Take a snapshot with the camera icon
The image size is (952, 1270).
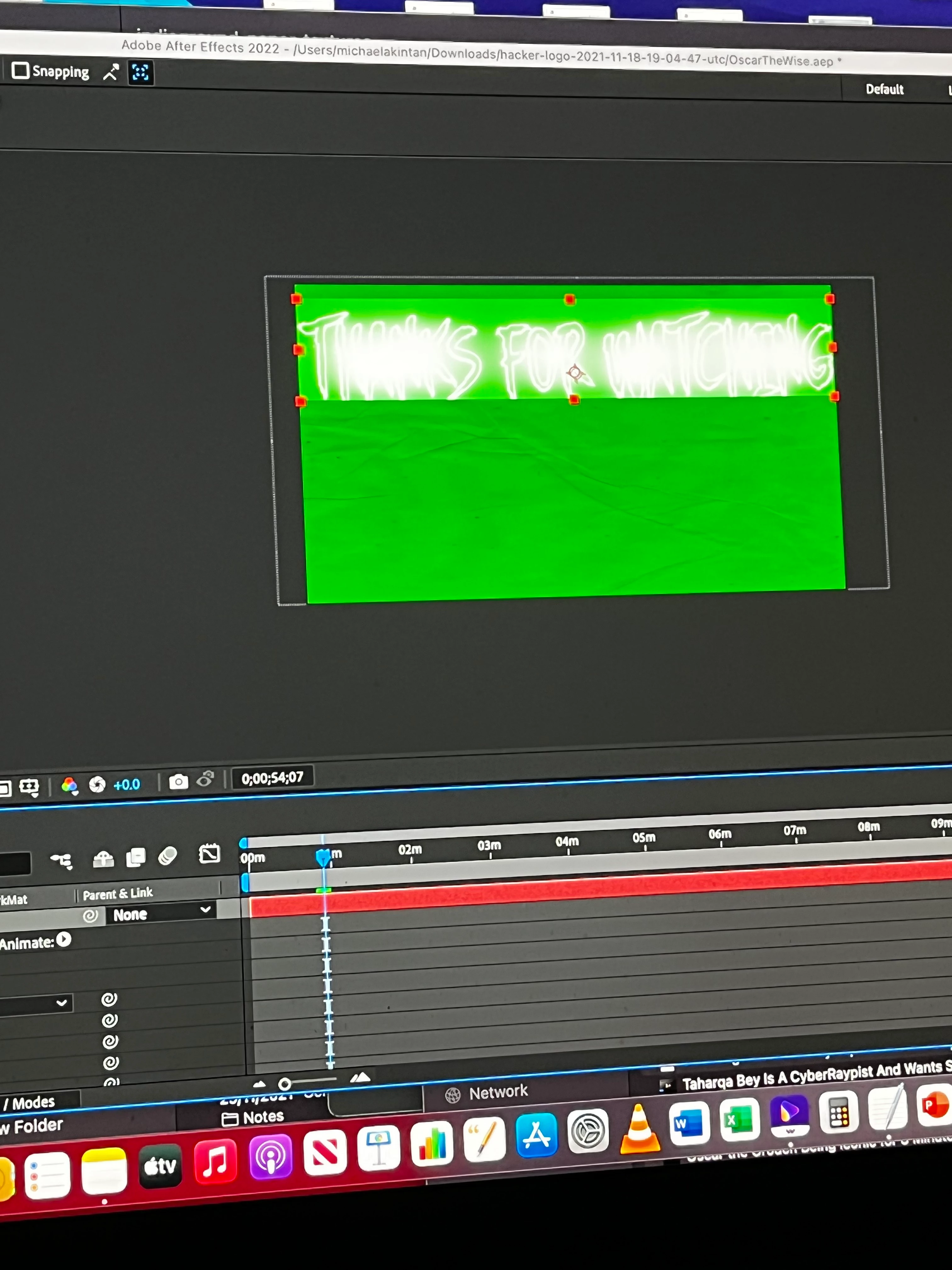point(178,781)
